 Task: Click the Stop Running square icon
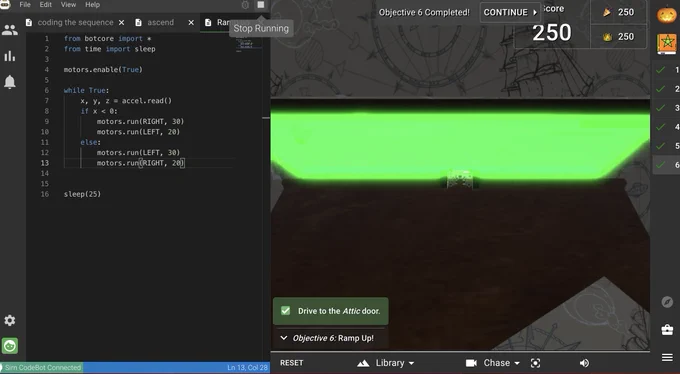click(261, 5)
